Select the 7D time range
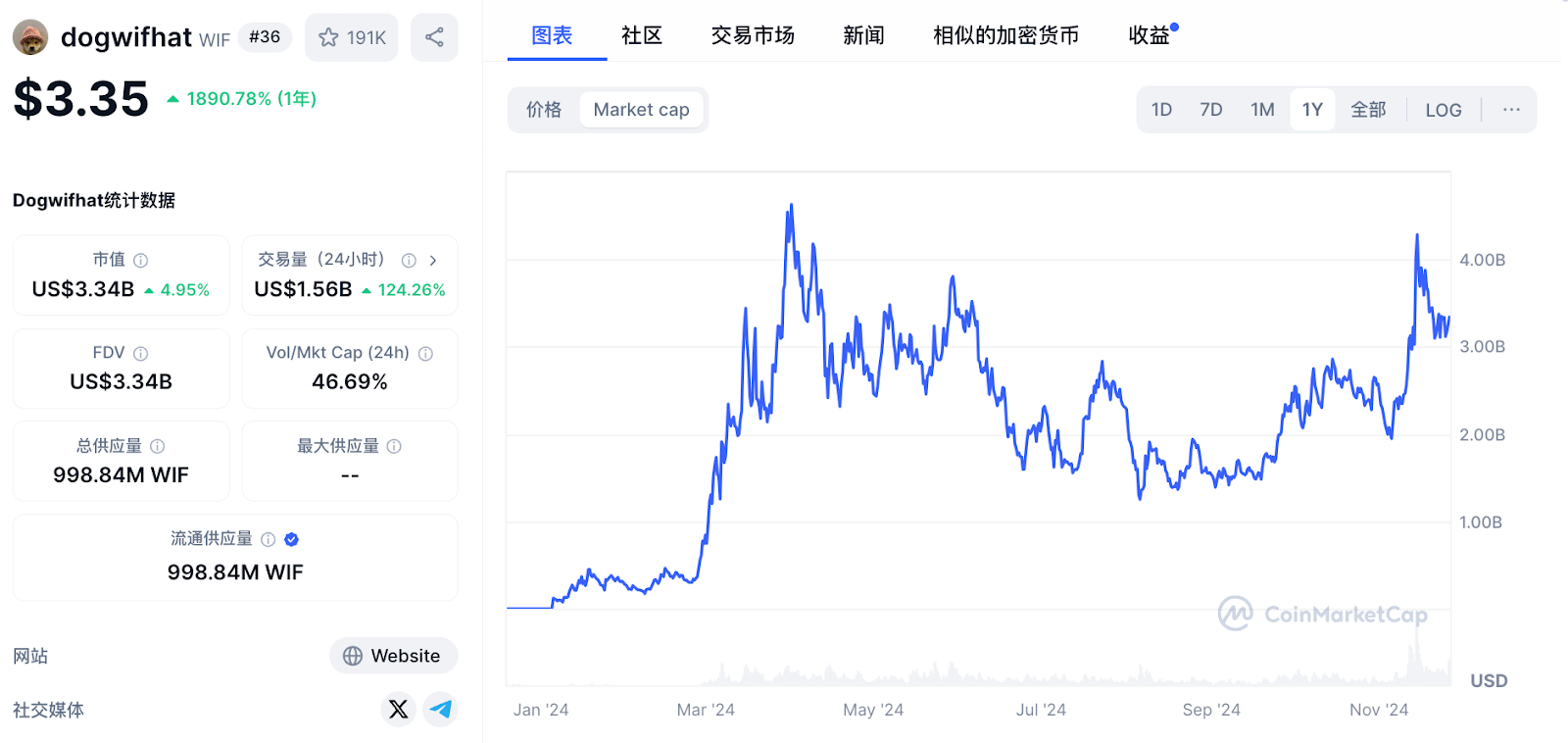The image size is (1568, 743). pyautogui.click(x=1211, y=110)
